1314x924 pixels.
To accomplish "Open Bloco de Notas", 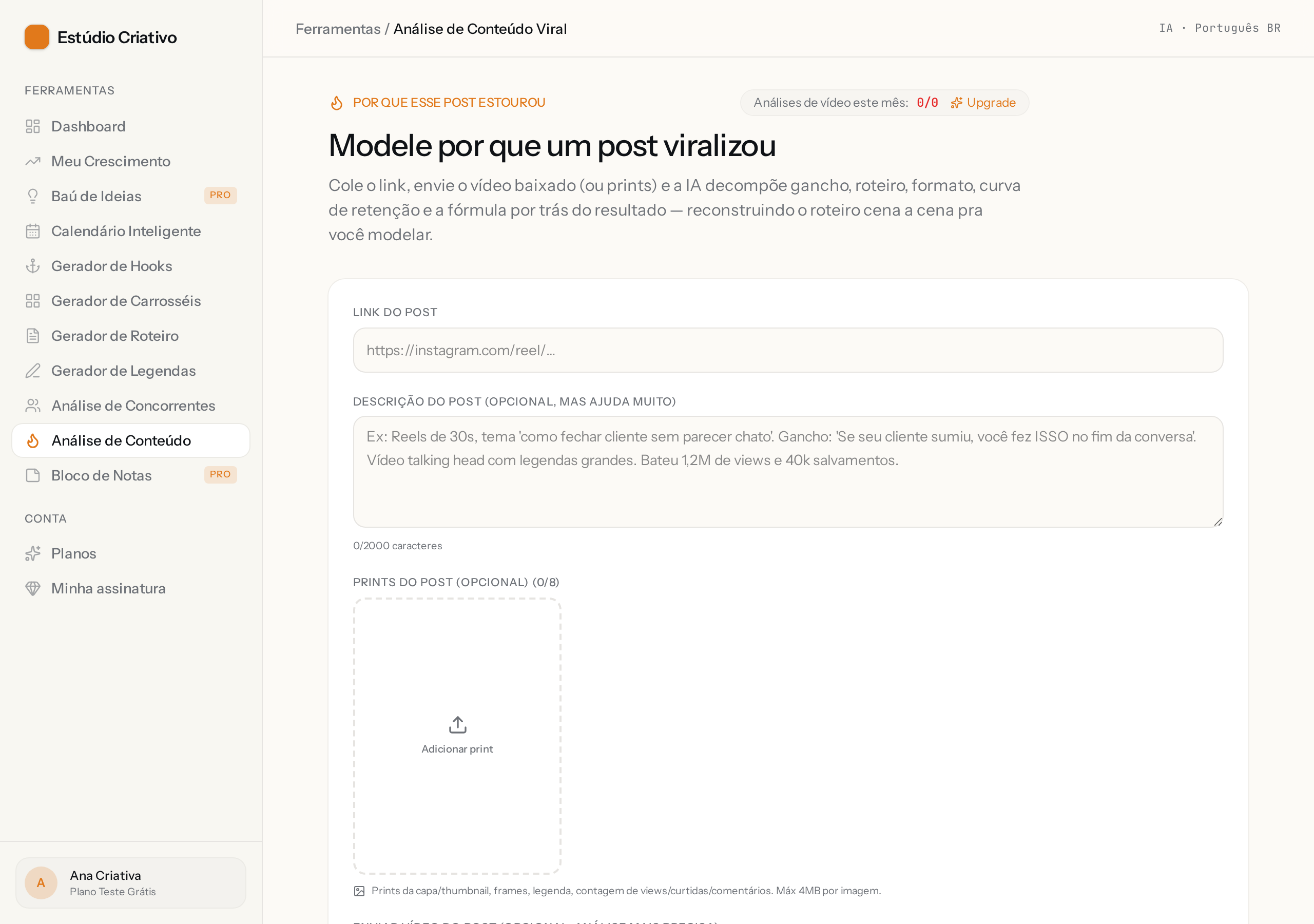I will click(131, 476).
